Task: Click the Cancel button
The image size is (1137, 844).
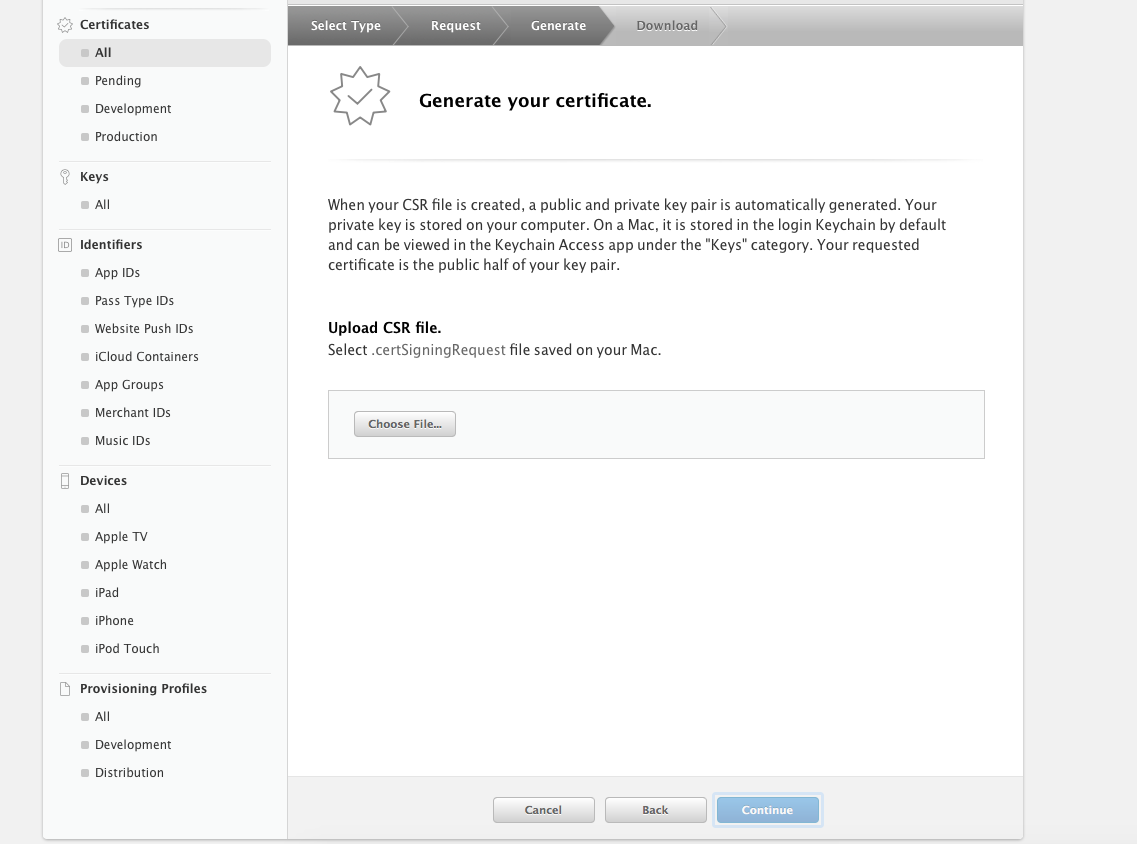Action: click(x=543, y=810)
